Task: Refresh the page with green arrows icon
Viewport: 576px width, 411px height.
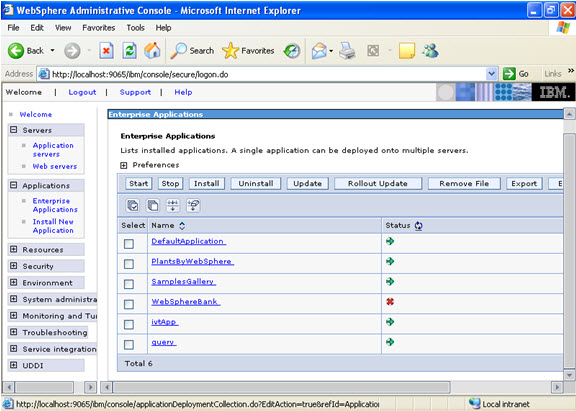Action: coord(129,51)
